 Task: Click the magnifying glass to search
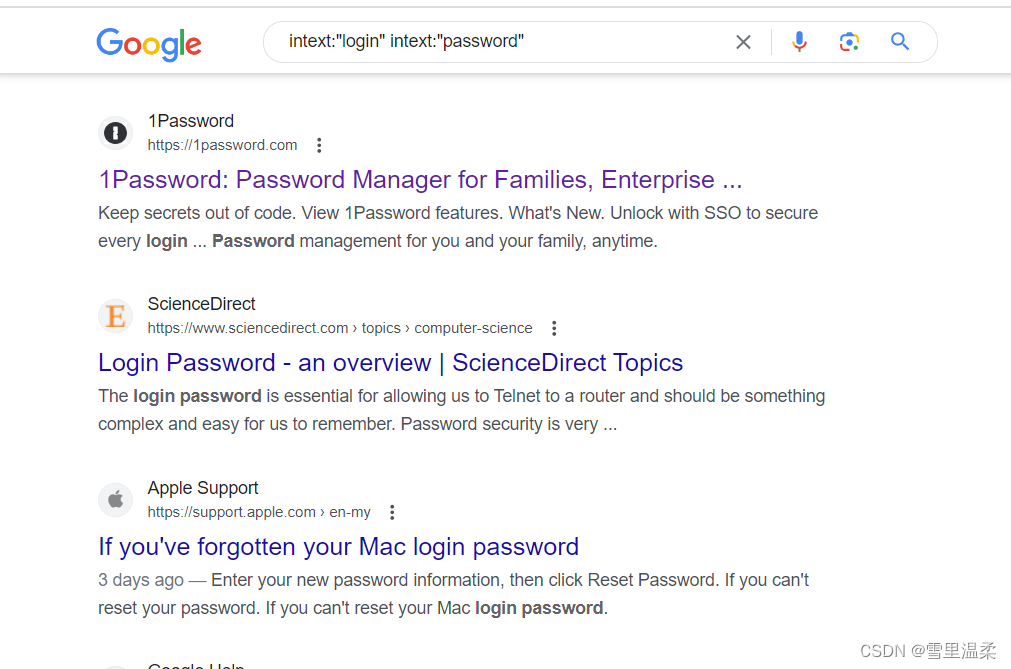click(x=899, y=41)
